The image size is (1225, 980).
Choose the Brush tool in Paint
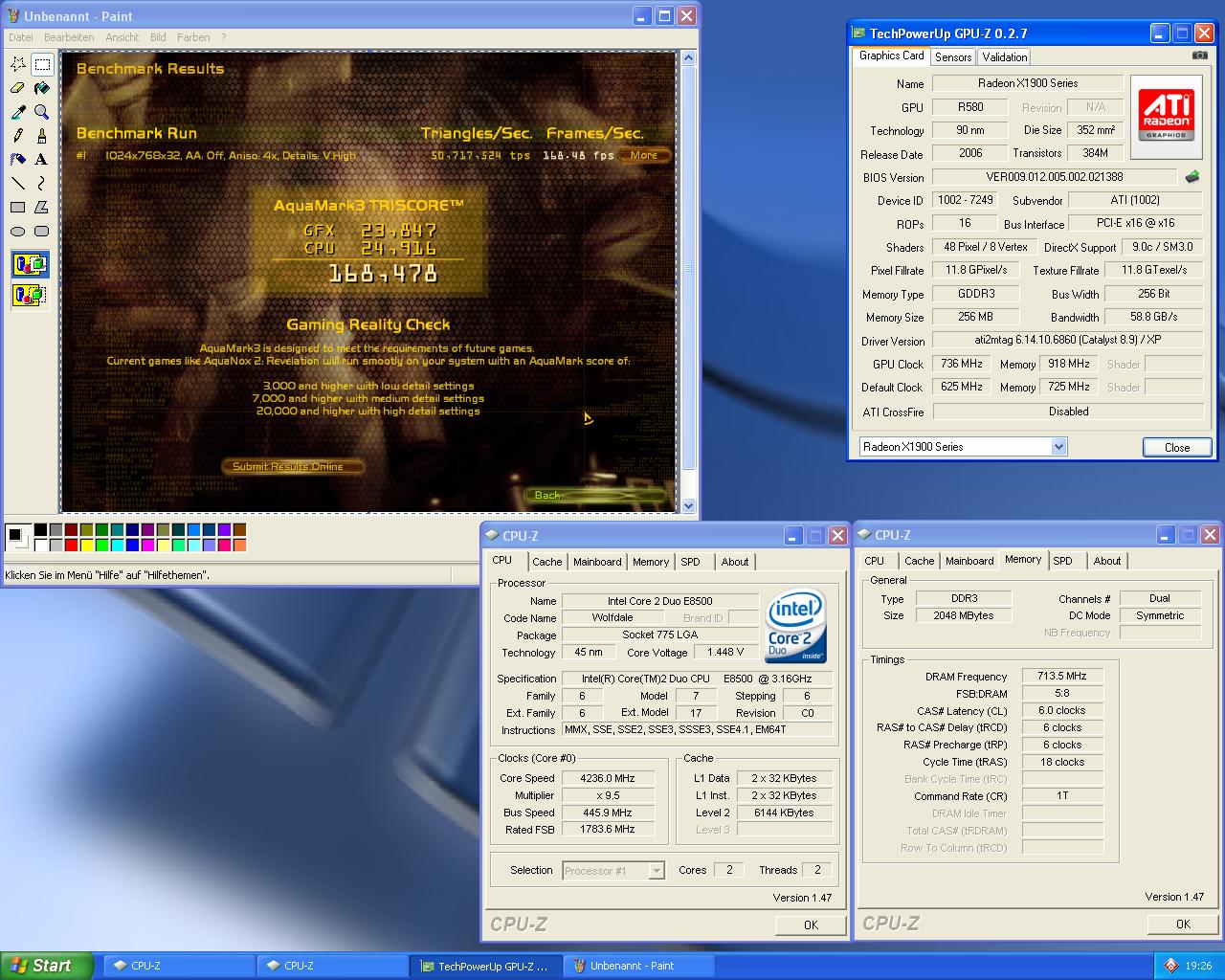point(42,136)
